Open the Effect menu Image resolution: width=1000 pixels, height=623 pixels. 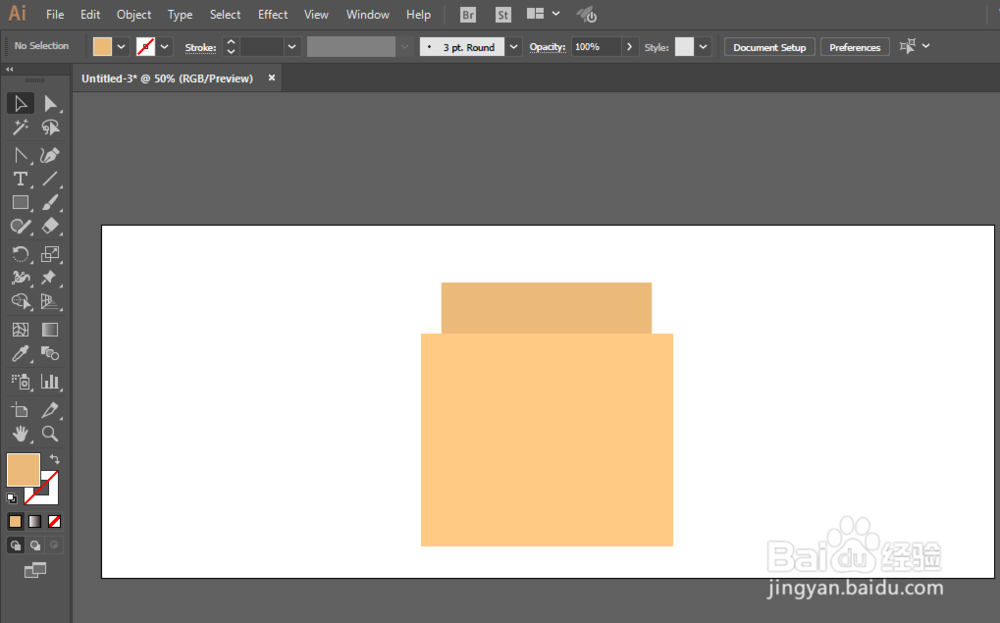point(272,15)
